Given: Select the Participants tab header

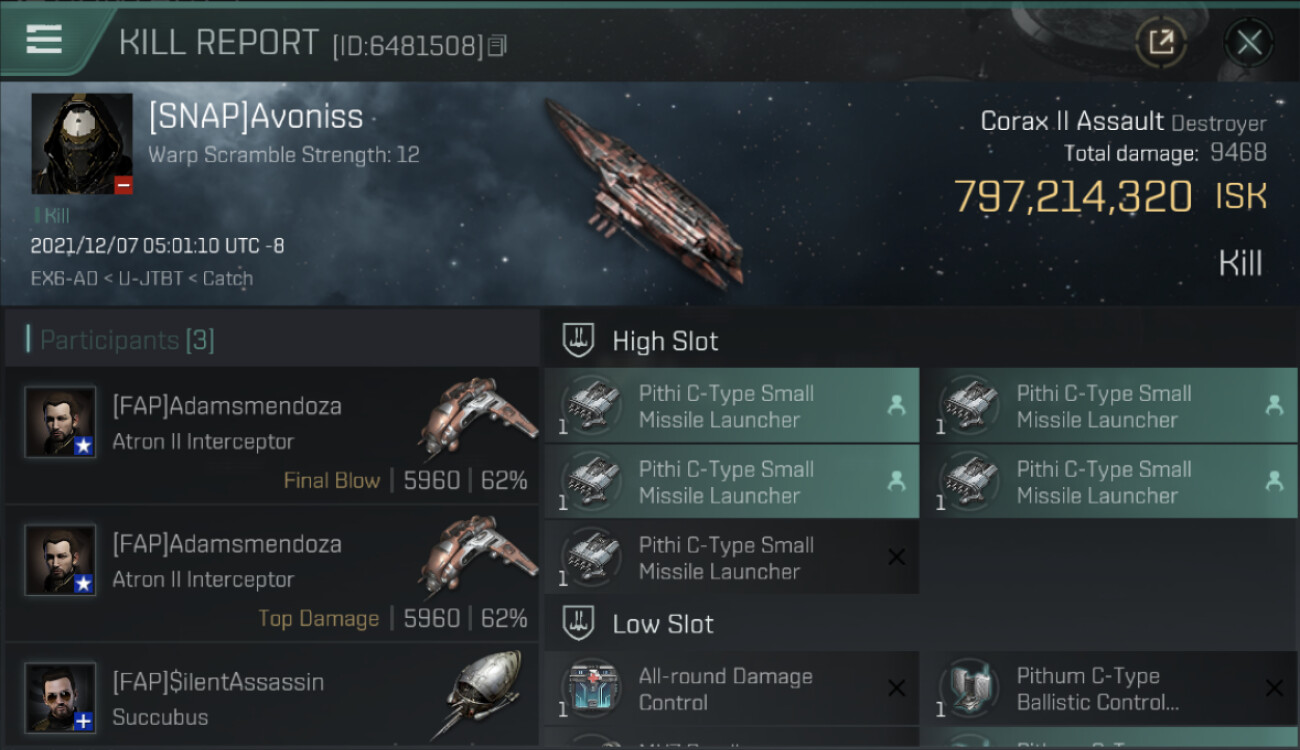Looking at the screenshot, I should [x=127, y=340].
